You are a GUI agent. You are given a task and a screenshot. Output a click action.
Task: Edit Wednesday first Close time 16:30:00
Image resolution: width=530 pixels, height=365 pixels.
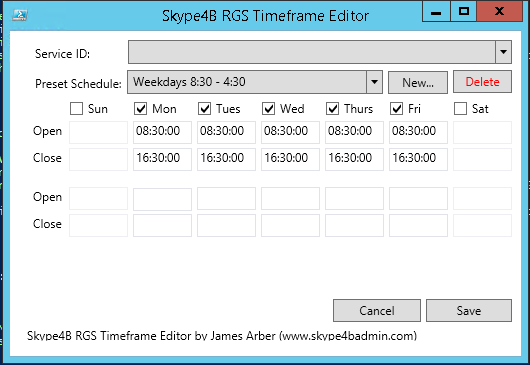click(290, 159)
